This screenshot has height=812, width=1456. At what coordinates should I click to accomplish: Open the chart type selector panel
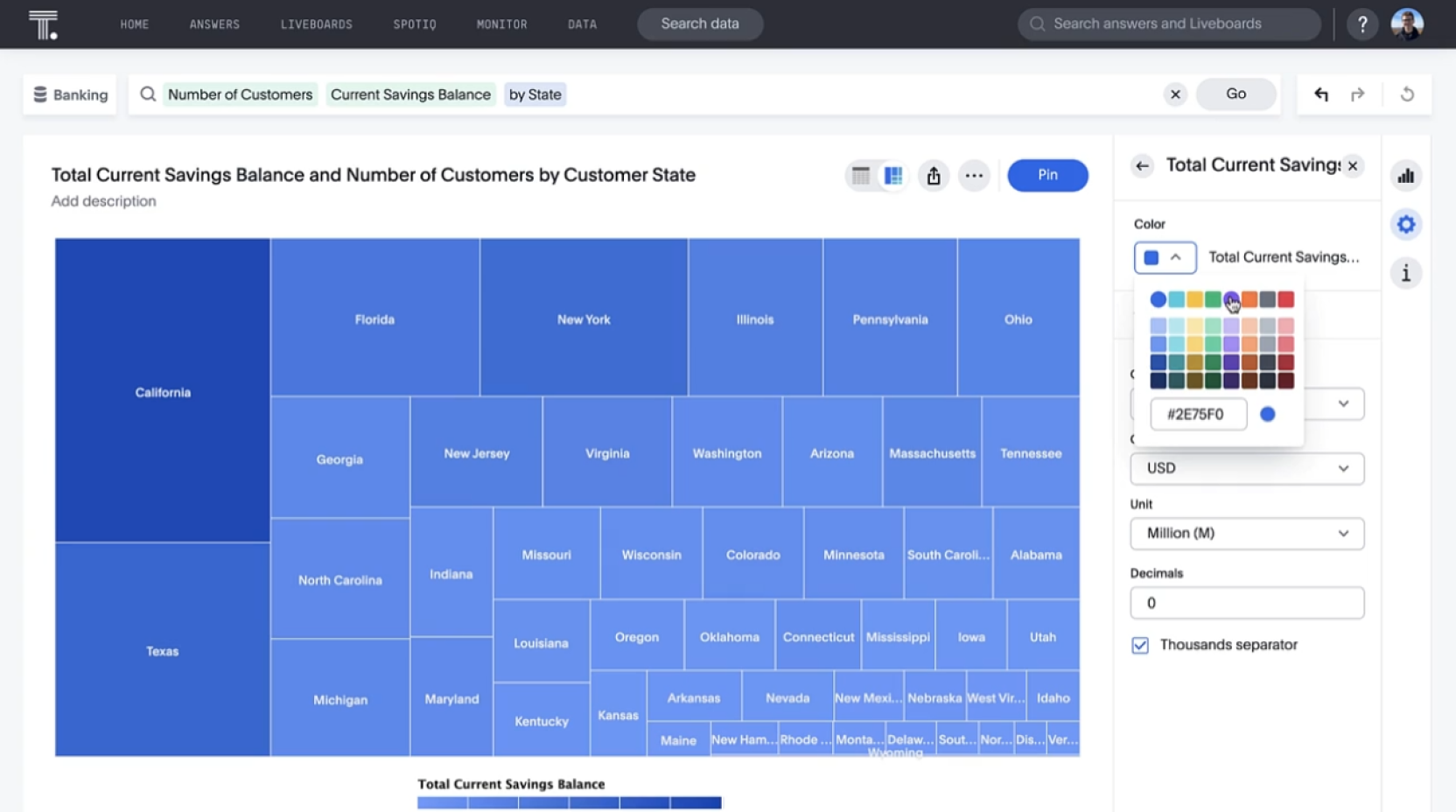(1406, 175)
